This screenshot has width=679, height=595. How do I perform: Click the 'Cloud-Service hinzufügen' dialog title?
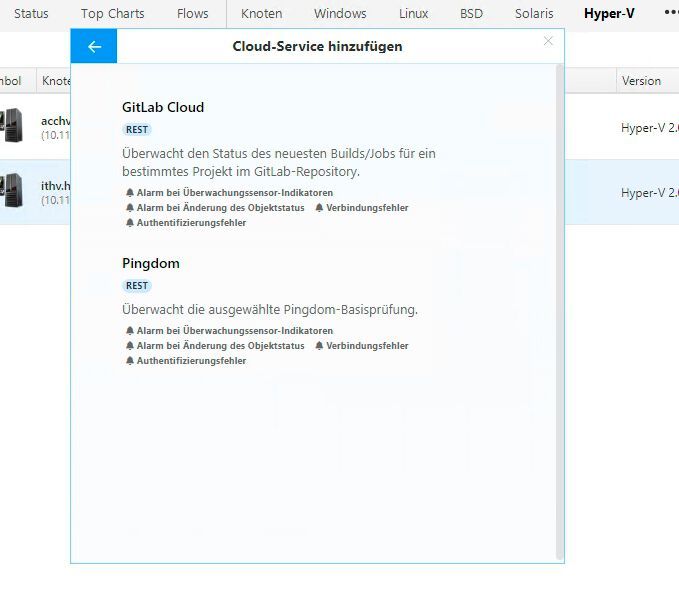point(317,46)
